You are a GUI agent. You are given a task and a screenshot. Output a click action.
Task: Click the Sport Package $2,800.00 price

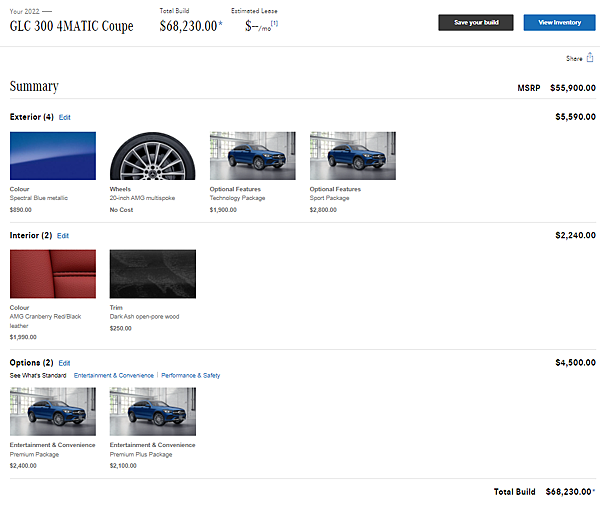pos(323,210)
